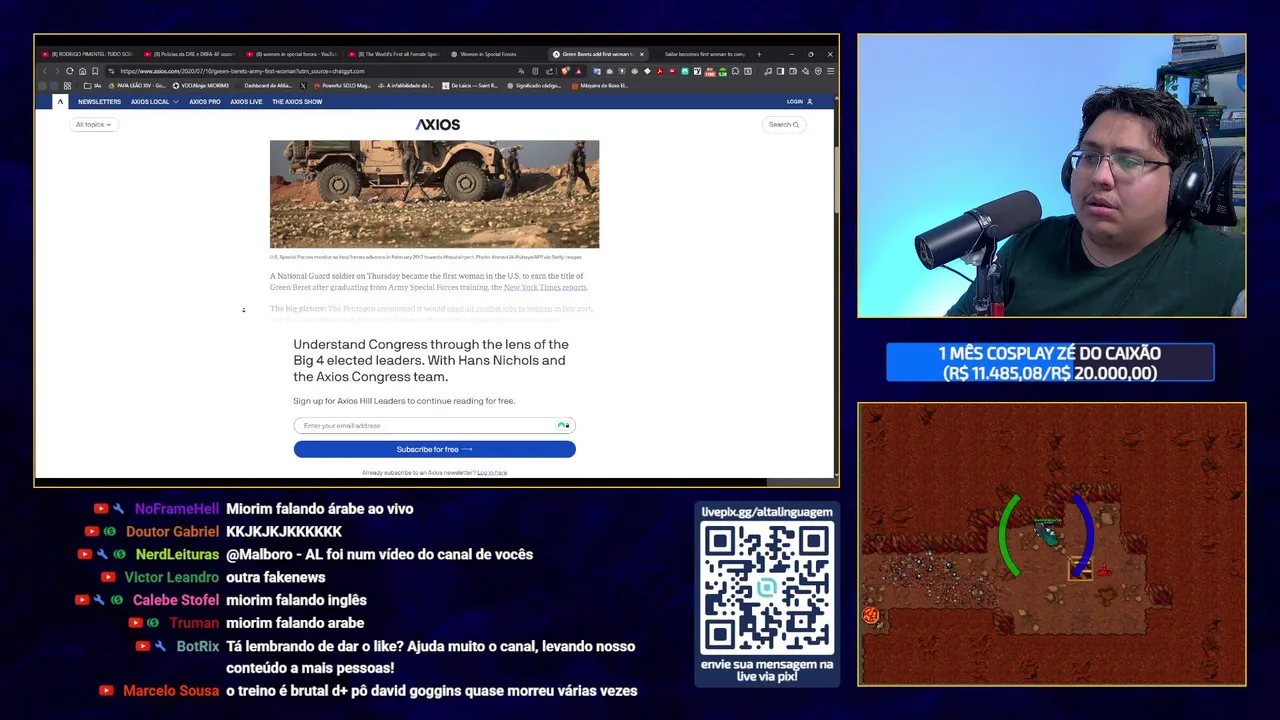Click the Axios 'A' logo in the navbar
Image resolution: width=1280 pixels, height=720 pixels.
(x=60, y=101)
